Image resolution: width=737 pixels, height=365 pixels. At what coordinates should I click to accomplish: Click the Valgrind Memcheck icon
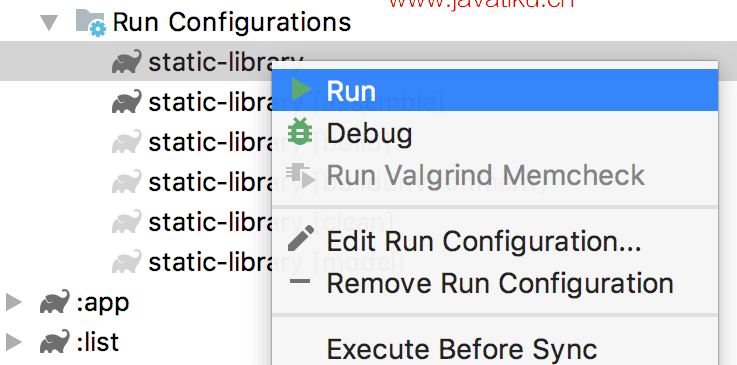point(301,176)
